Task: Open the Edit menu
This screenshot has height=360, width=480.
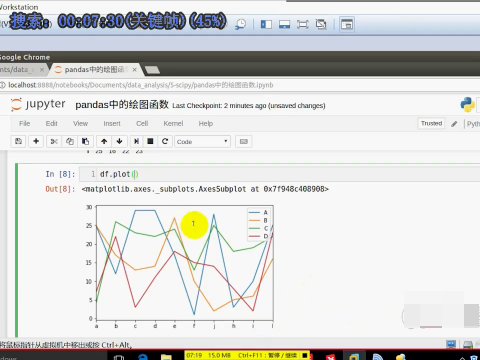Action: click(x=51, y=124)
